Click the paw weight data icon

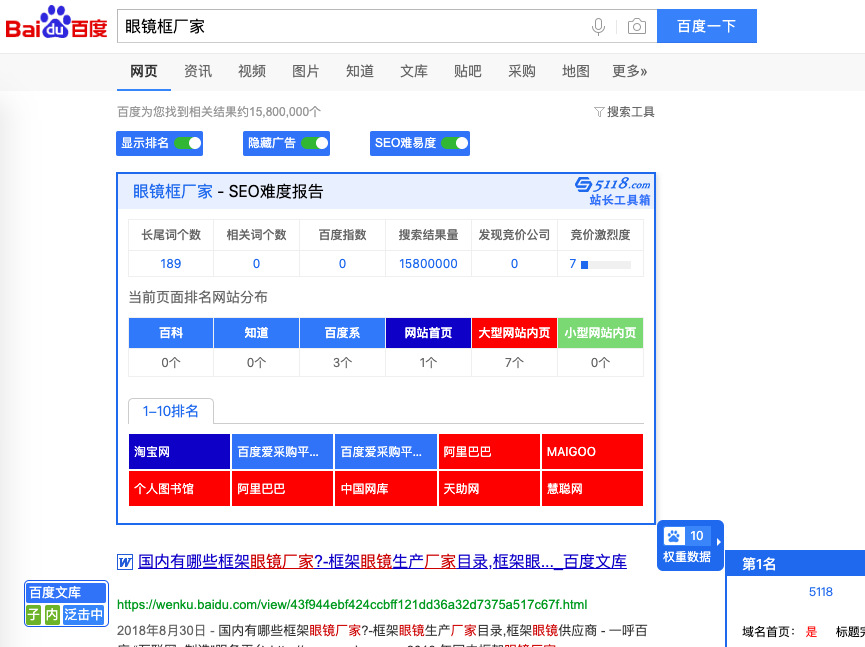point(674,536)
